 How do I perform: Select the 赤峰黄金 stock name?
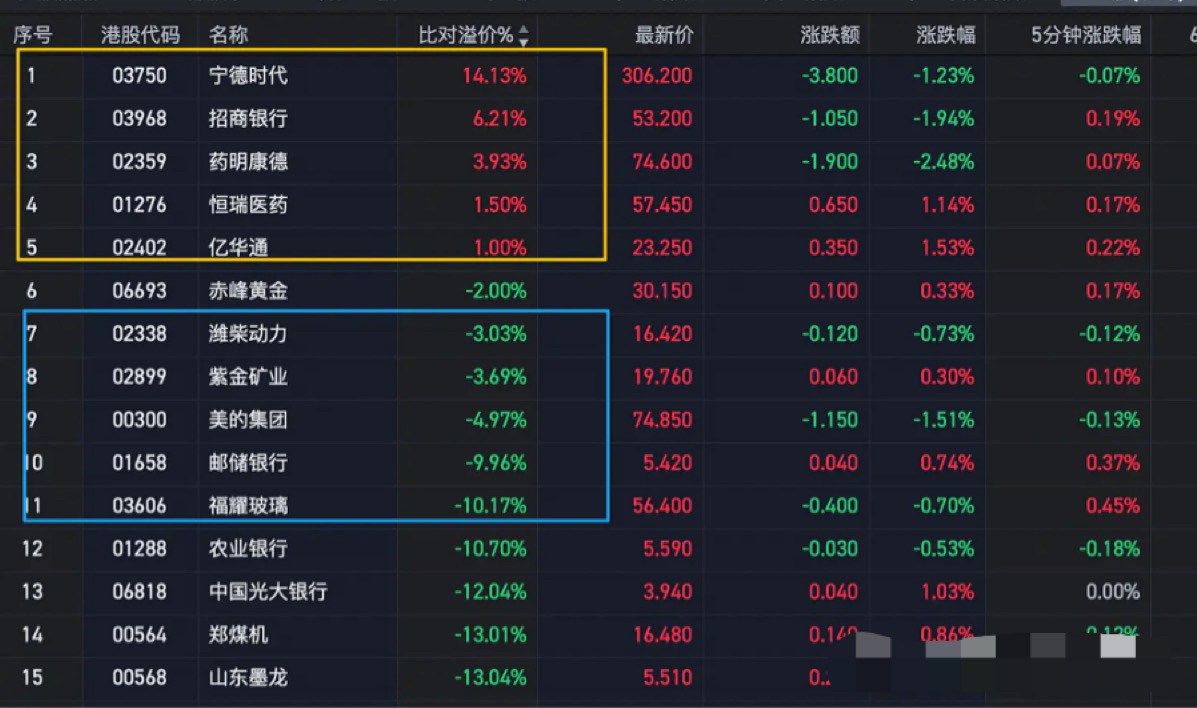tap(248, 291)
